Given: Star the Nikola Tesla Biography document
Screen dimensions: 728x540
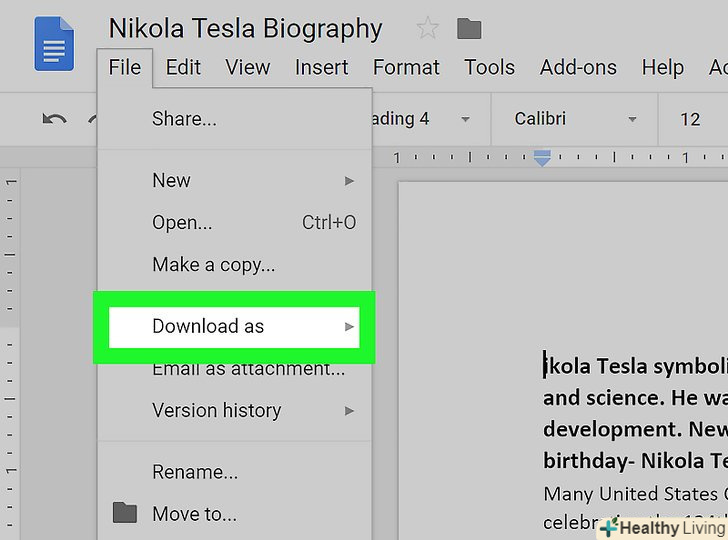Looking at the screenshot, I should 427,29.
